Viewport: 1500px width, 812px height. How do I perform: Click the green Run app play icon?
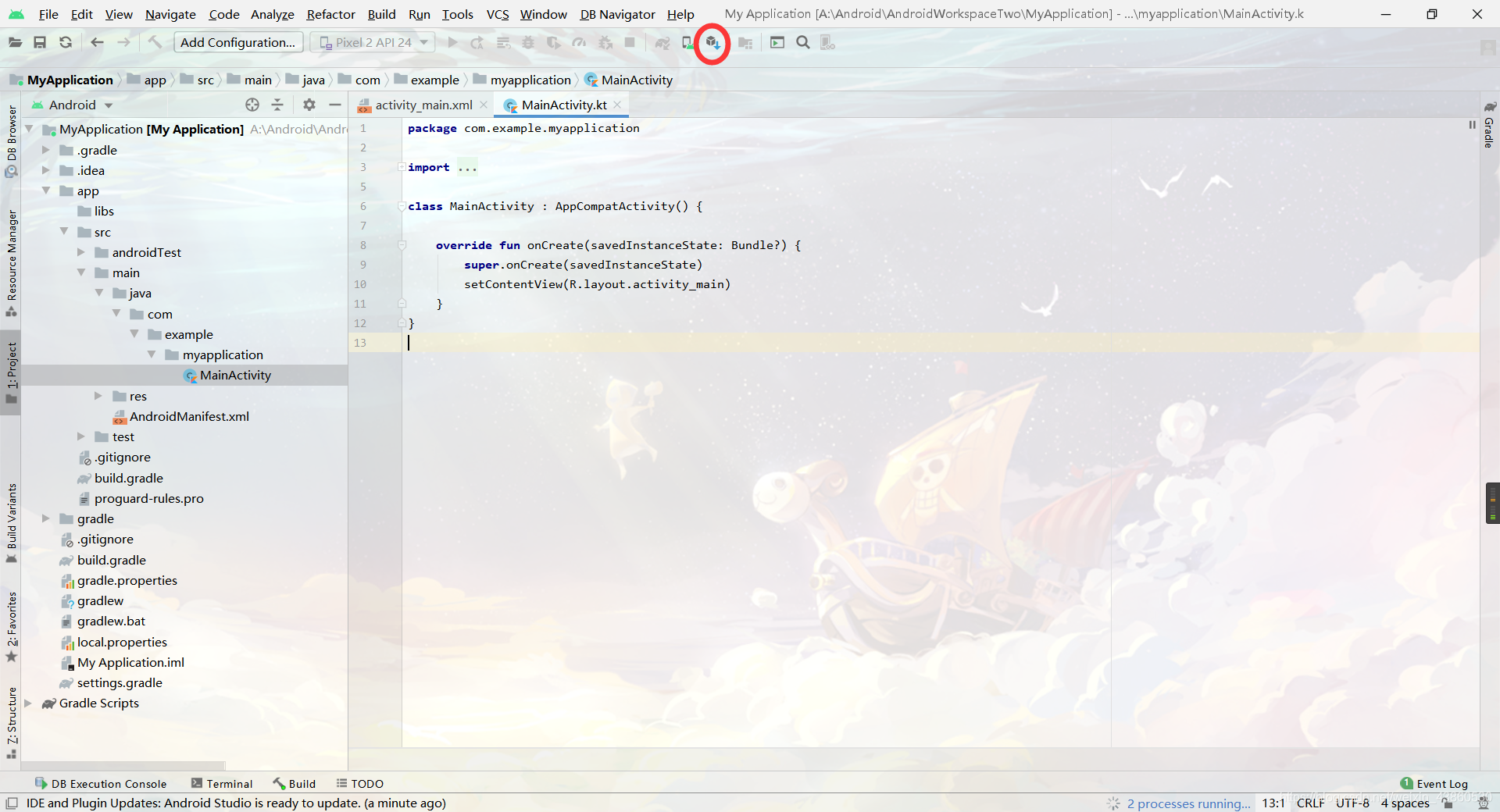coord(452,42)
